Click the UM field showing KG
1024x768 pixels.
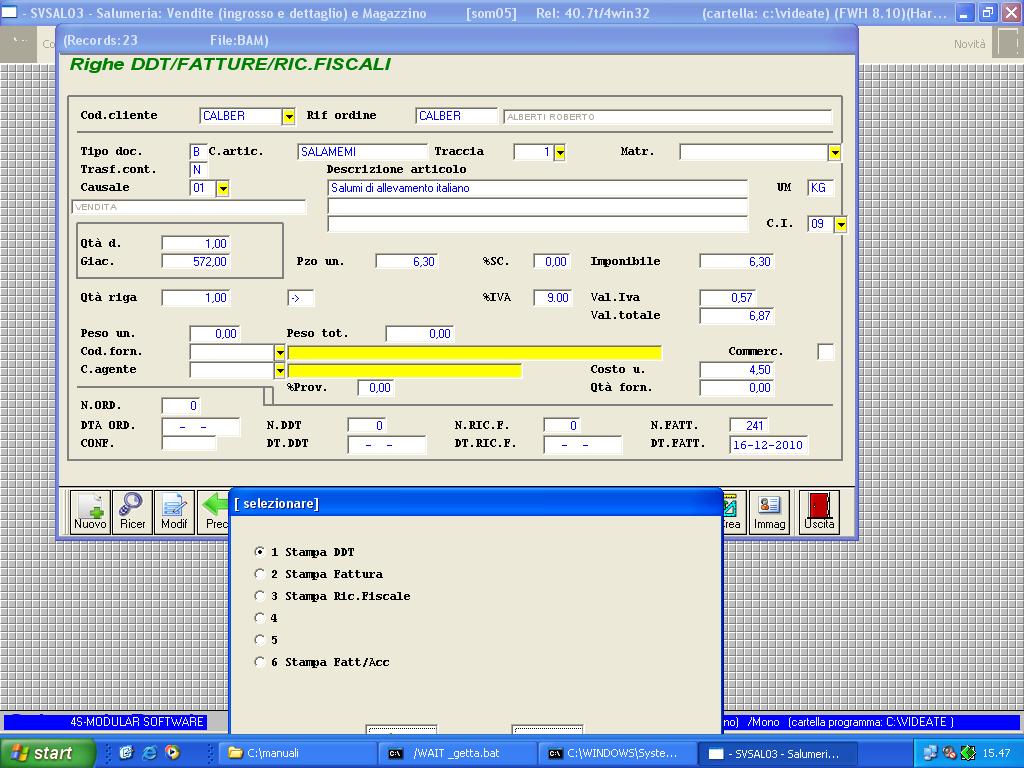click(820, 188)
